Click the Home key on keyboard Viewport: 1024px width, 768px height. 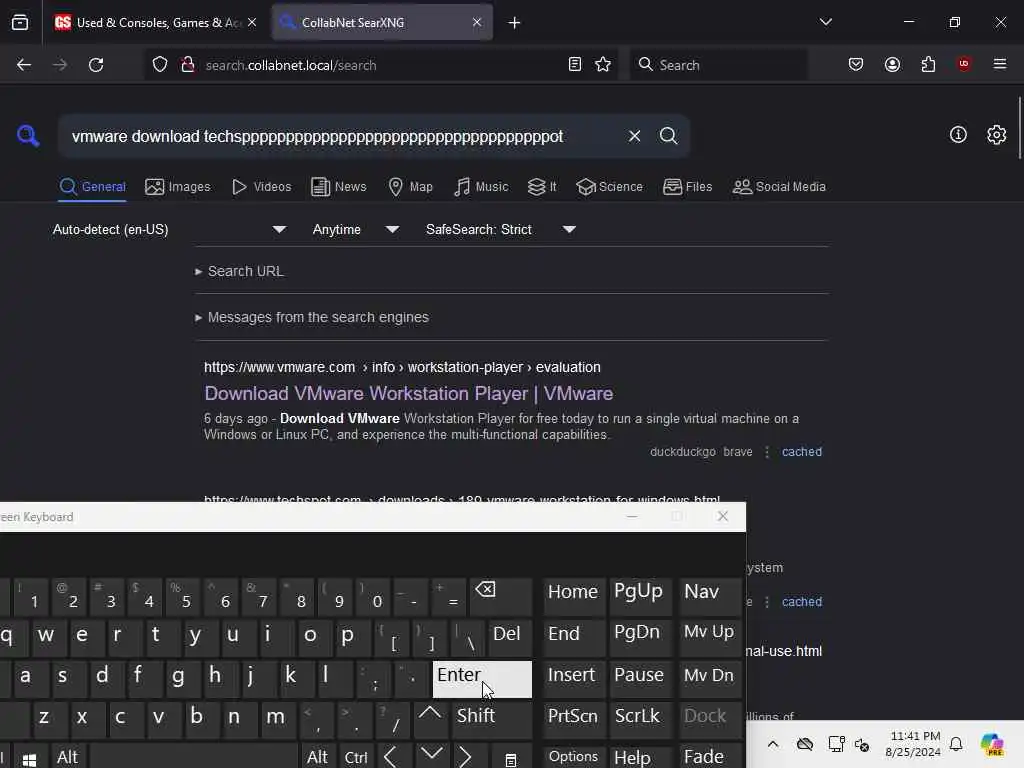pyautogui.click(x=573, y=596)
